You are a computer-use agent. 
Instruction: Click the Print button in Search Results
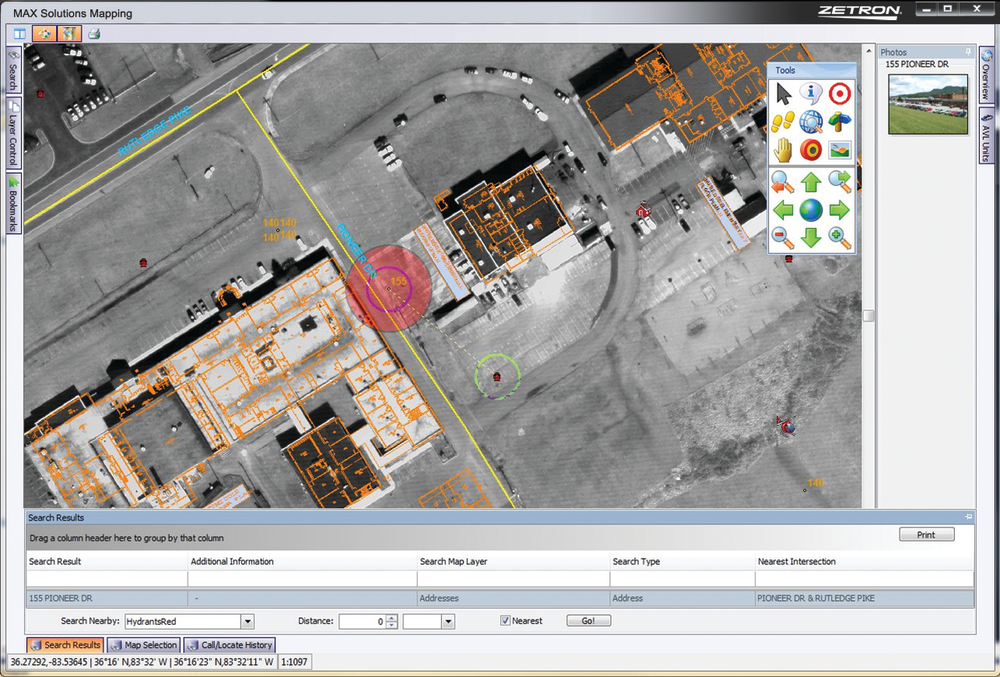click(926, 534)
